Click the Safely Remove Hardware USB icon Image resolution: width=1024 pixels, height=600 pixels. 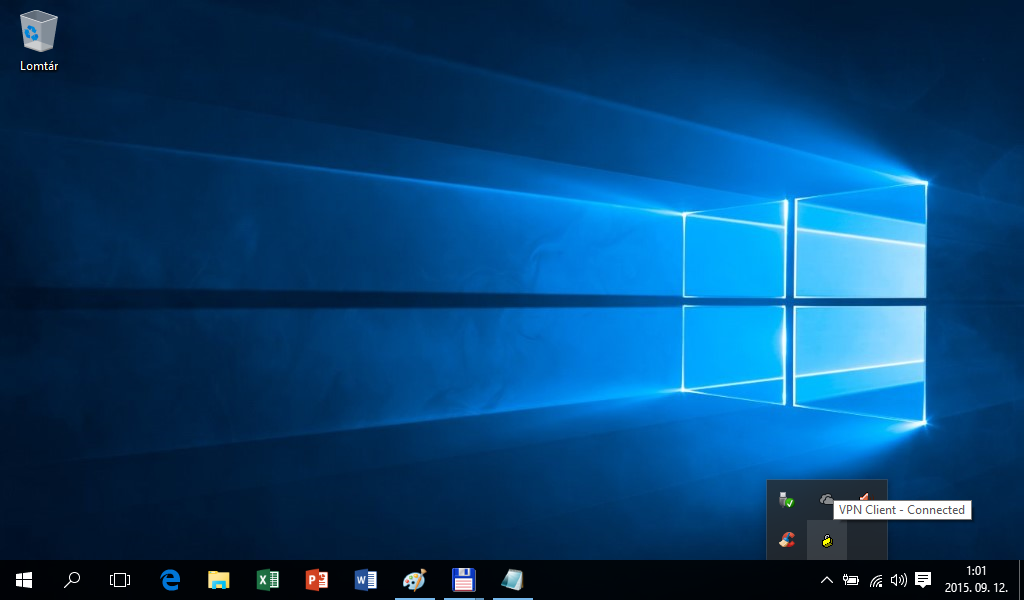787,499
